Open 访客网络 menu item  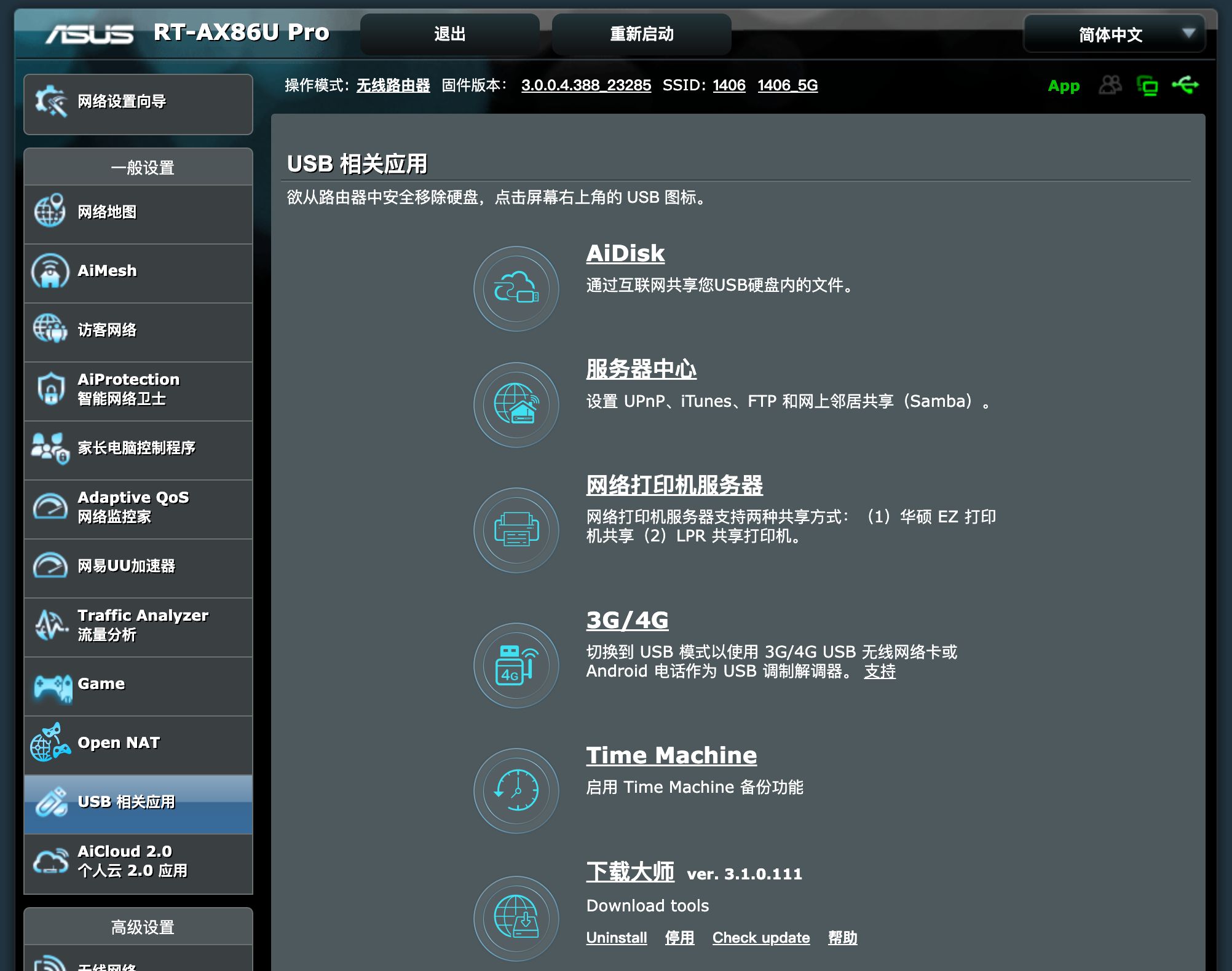coord(138,332)
